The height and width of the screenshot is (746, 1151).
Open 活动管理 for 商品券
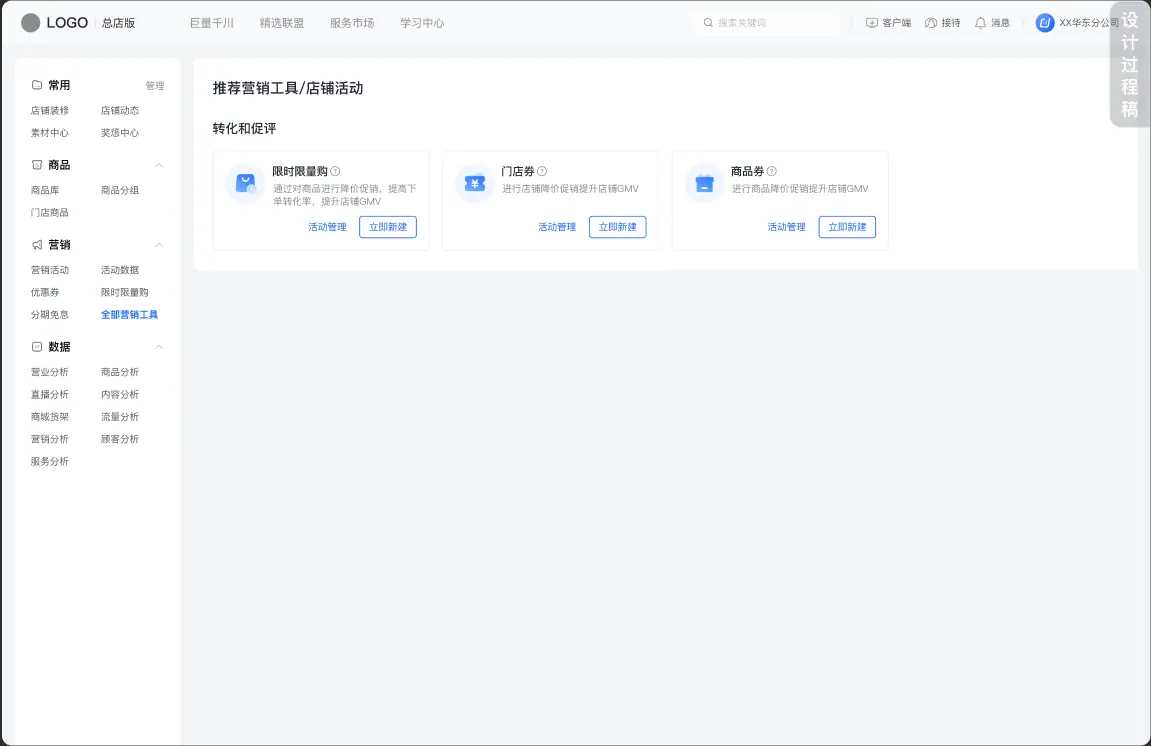point(787,227)
